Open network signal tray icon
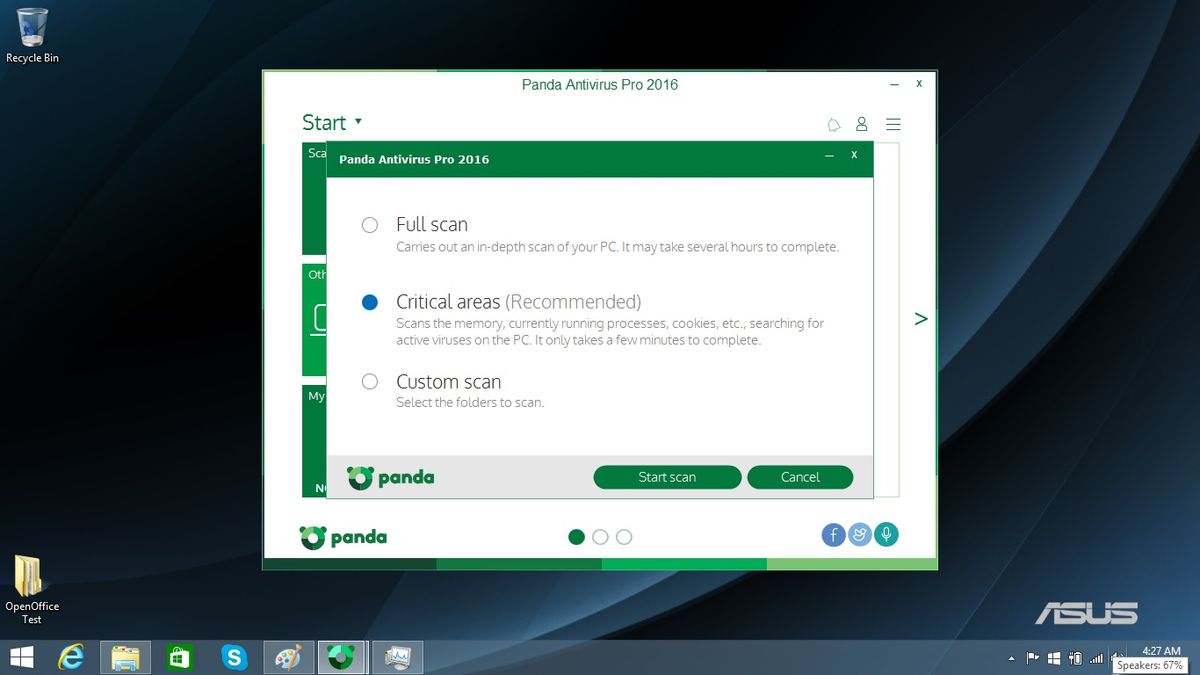This screenshot has height=675, width=1200. [x=1097, y=658]
